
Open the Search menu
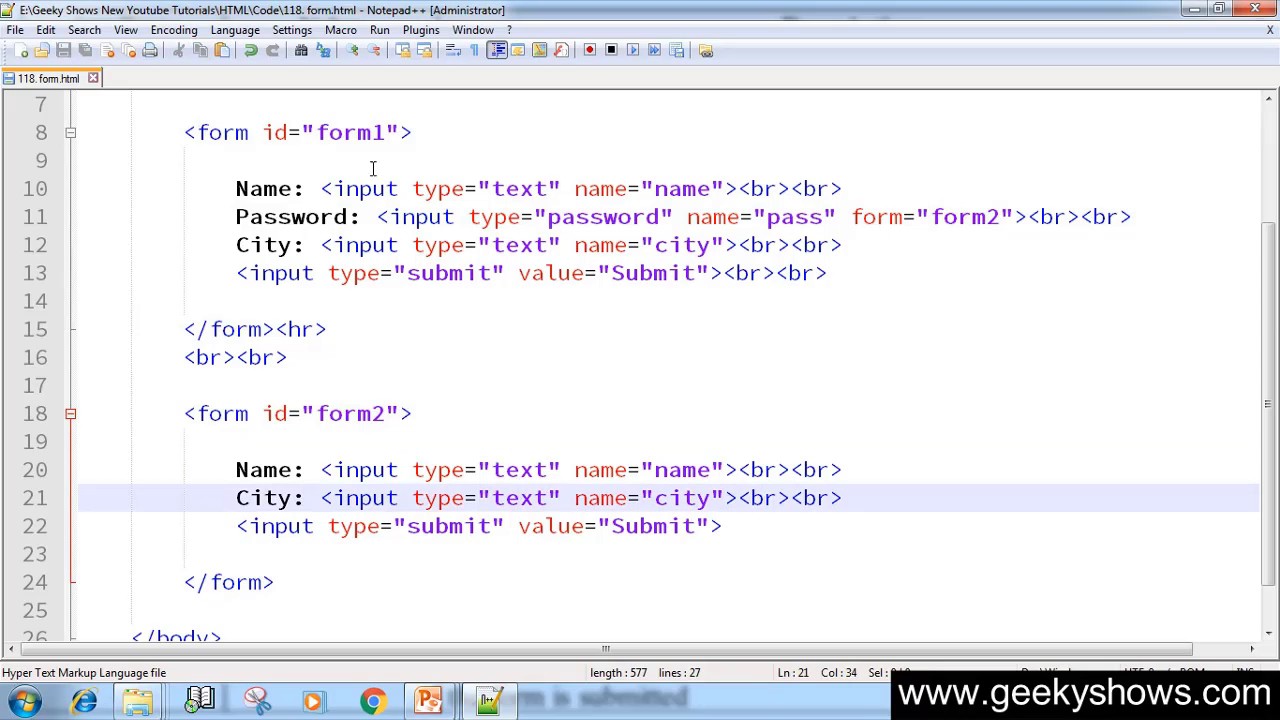pos(84,30)
